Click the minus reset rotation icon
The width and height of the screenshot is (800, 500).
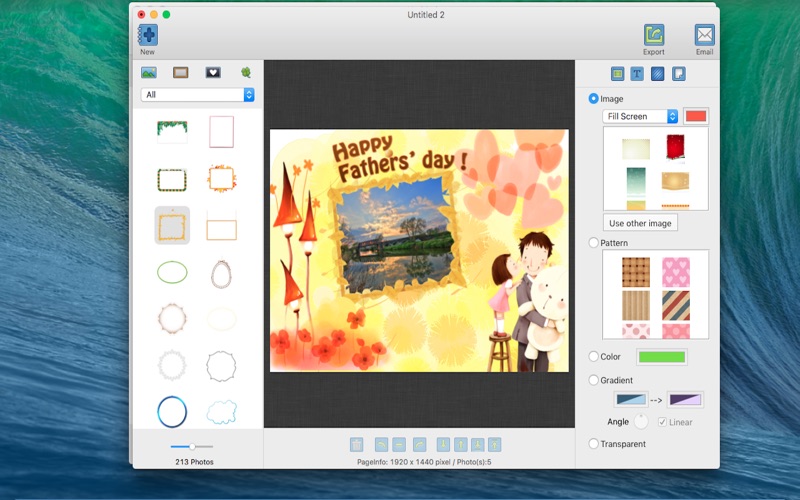point(399,444)
